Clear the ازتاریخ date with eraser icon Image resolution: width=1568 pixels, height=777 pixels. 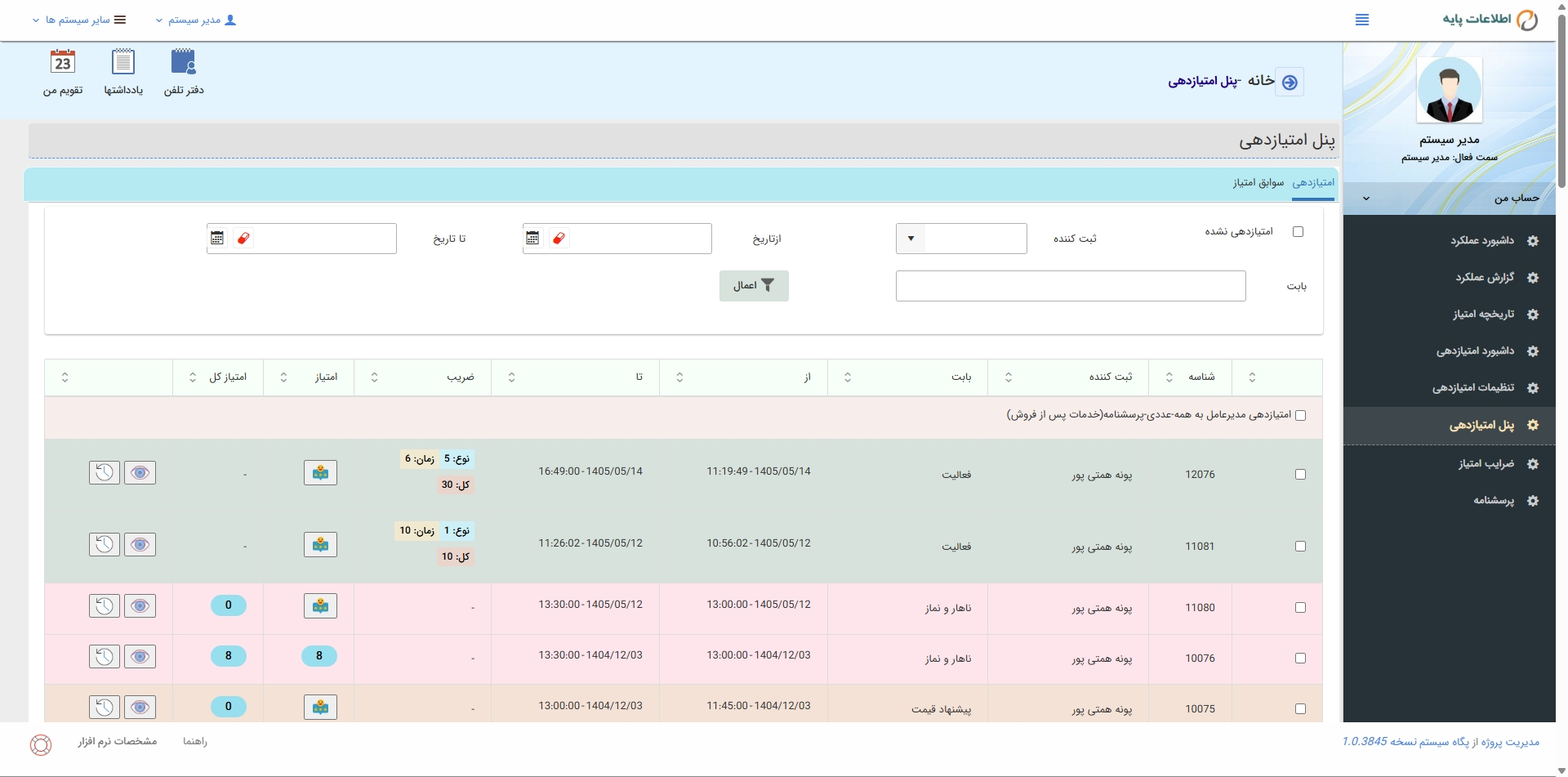click(559, 238)
